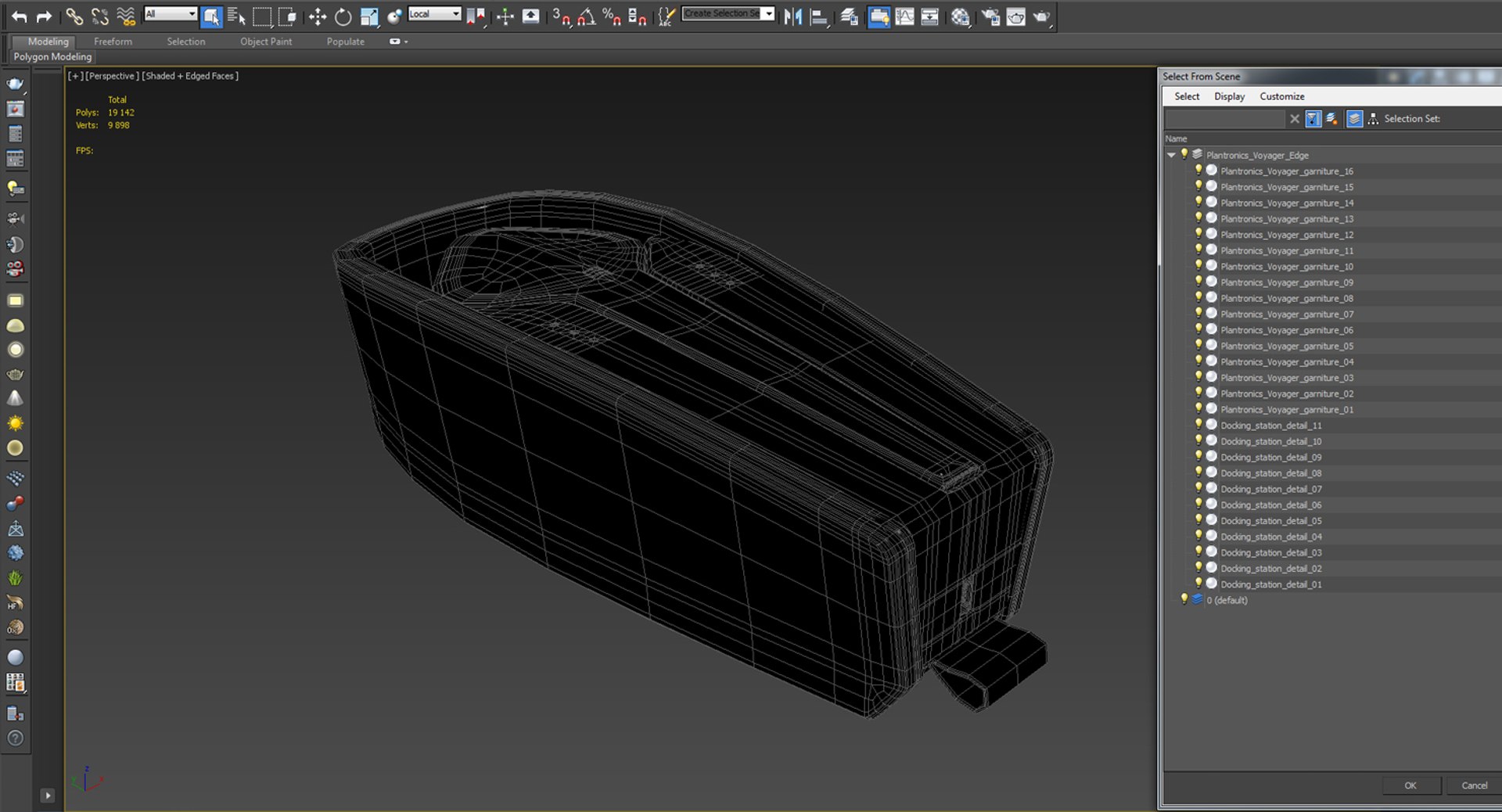Activate the Bind to Space Warp tool
The height and width of the screenshot is (812, 1502).
[125, 16]
